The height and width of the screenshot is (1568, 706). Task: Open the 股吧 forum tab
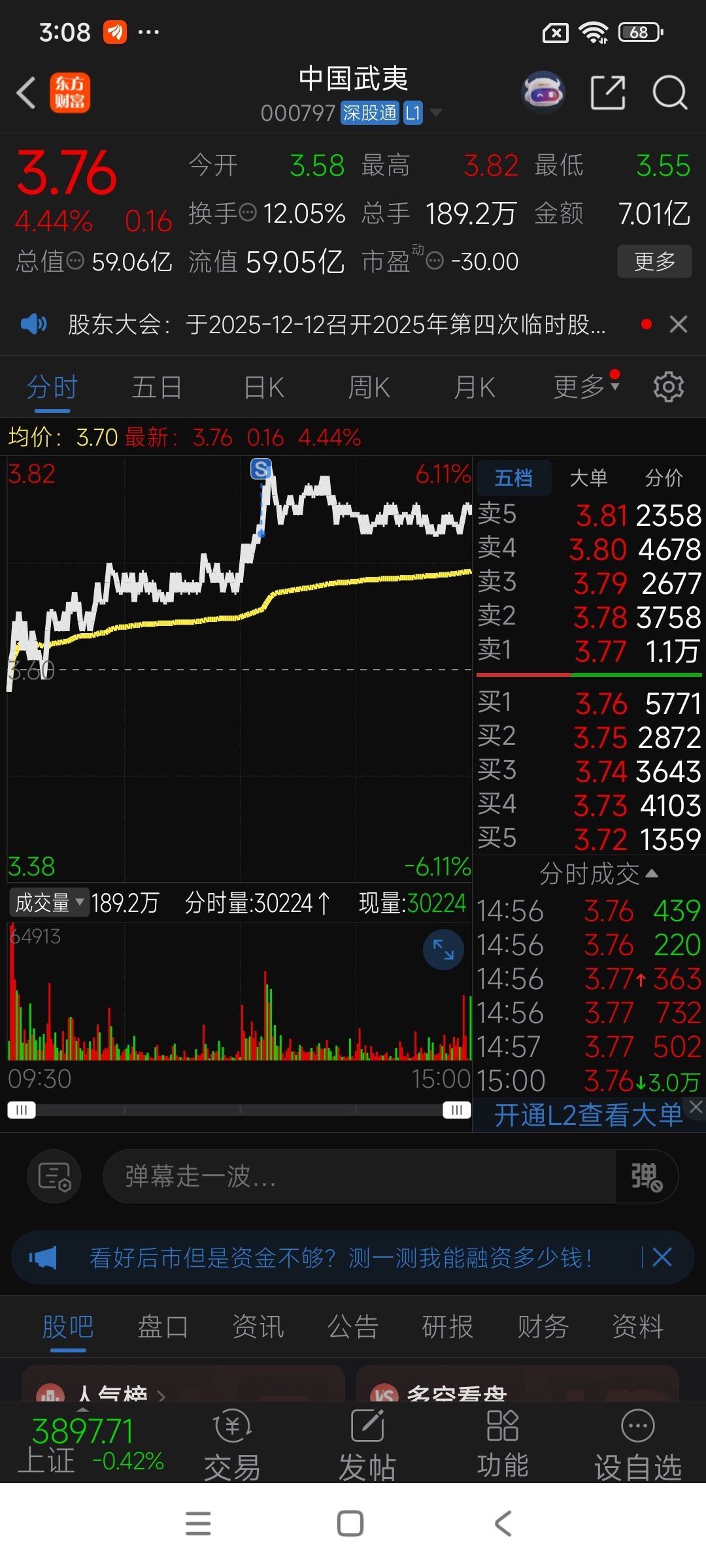pyautogui.click(x=68, y=1326)
